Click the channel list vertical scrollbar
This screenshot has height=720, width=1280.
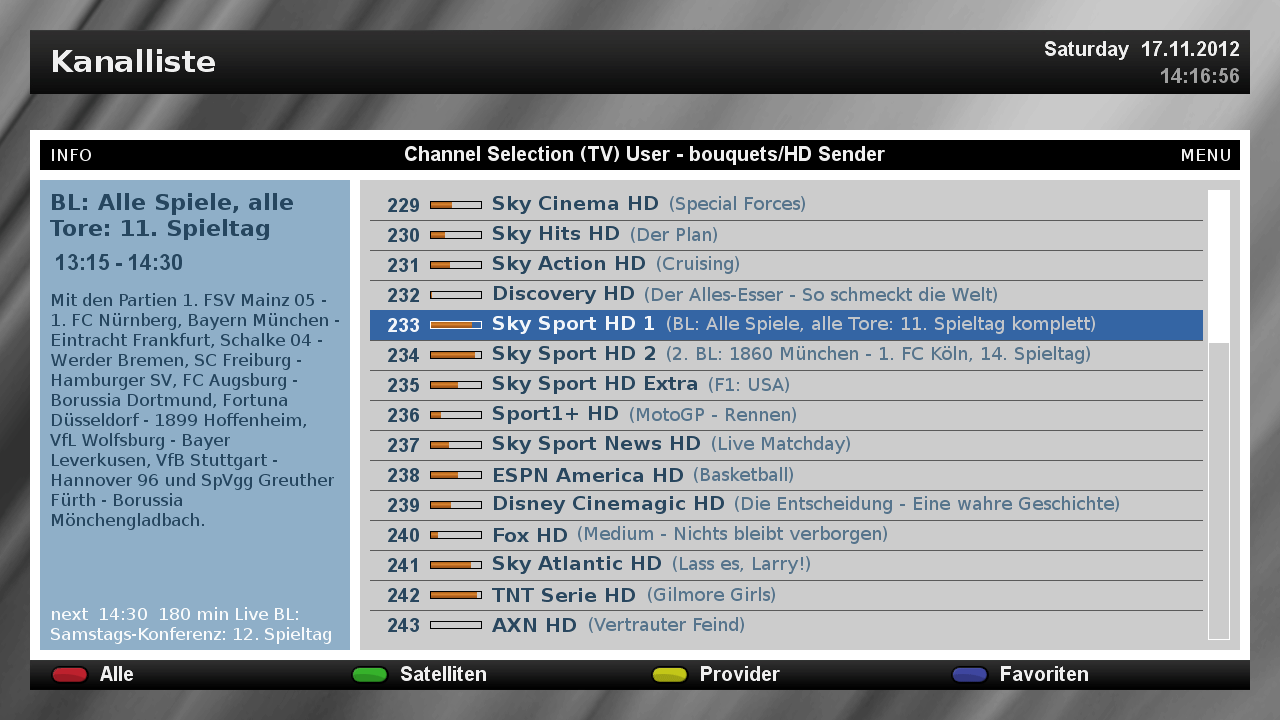1218,414
